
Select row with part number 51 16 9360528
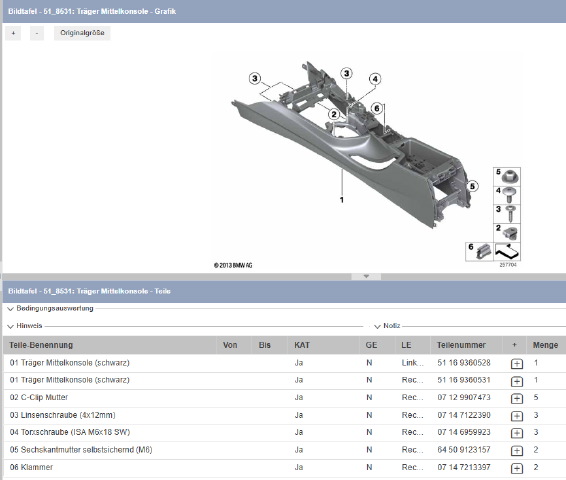(x=284, y=363)
